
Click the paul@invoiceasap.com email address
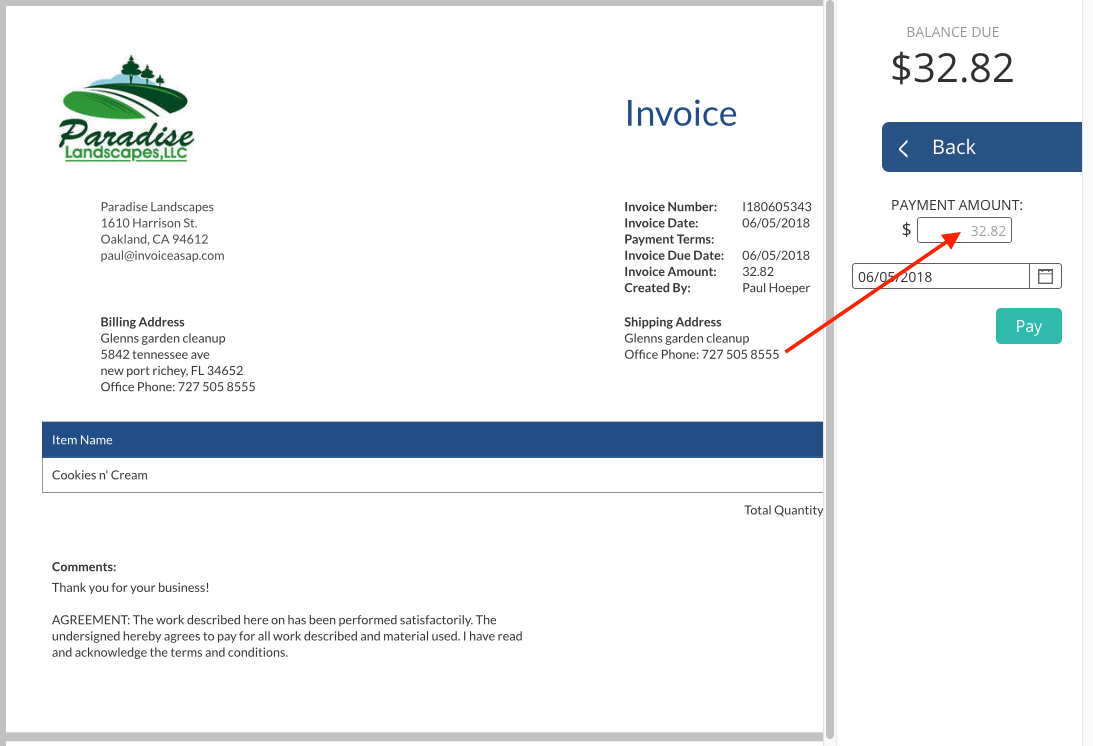tap(162, 255)
